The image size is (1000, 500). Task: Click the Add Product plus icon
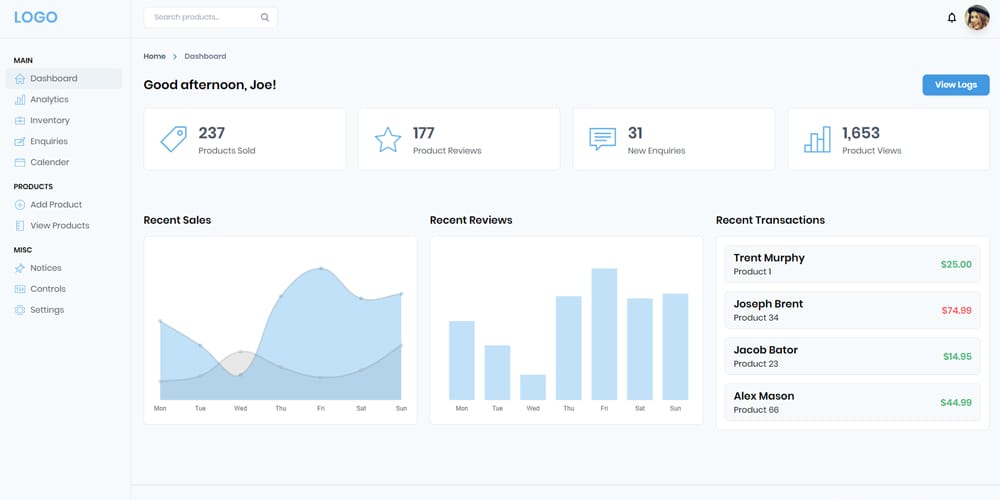[x=20, y=205]
